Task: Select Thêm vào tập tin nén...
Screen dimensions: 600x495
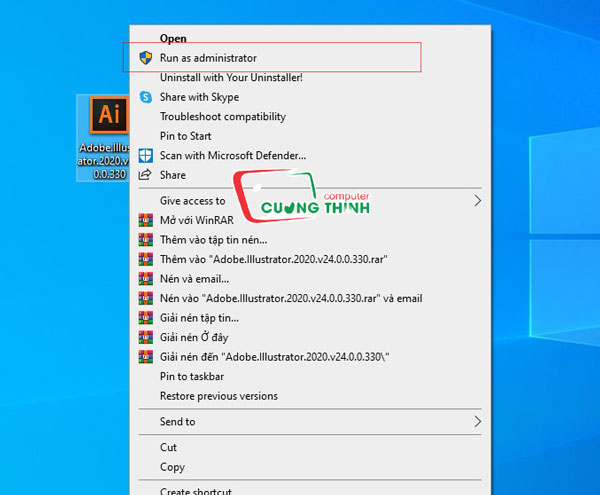Action: [x=310, y=240]
